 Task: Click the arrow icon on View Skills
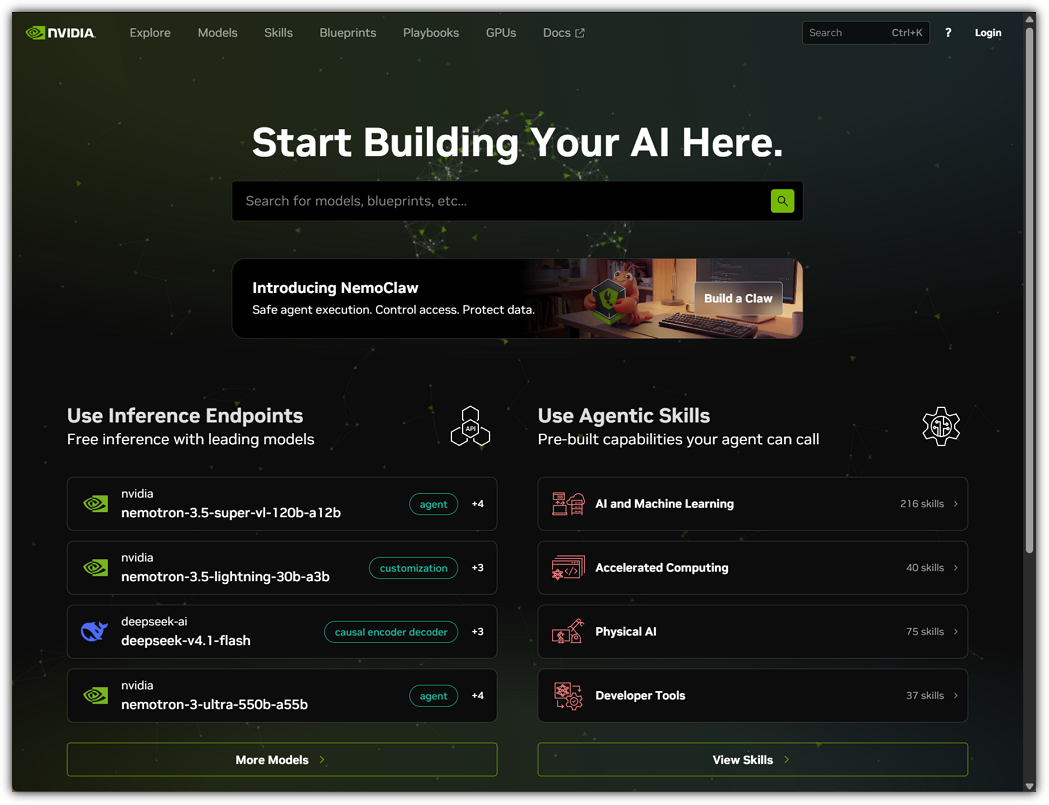tap(786, 759)
